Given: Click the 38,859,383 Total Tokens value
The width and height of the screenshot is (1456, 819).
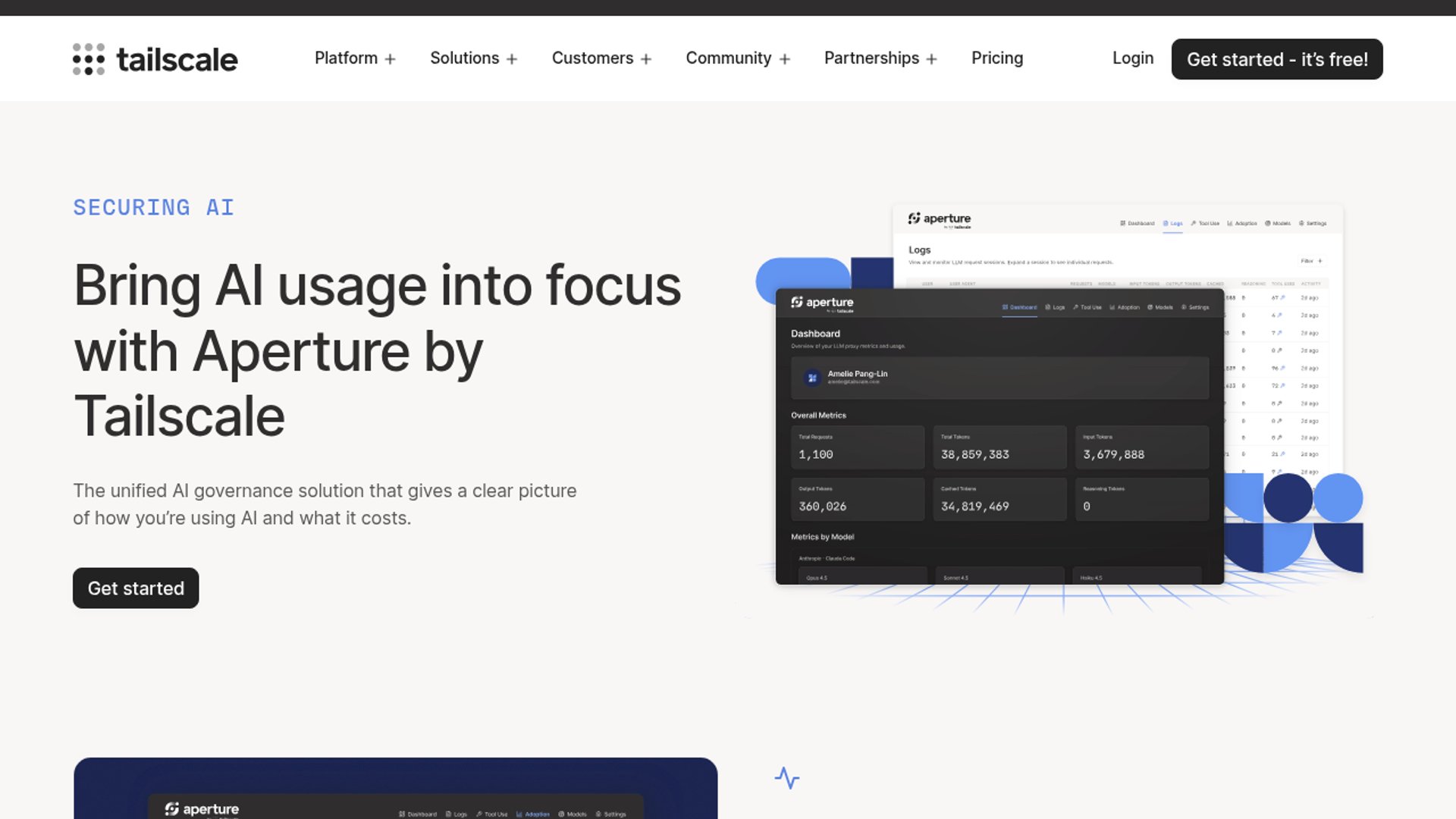Looking at the screenshot, I should [x=974, y=454].
